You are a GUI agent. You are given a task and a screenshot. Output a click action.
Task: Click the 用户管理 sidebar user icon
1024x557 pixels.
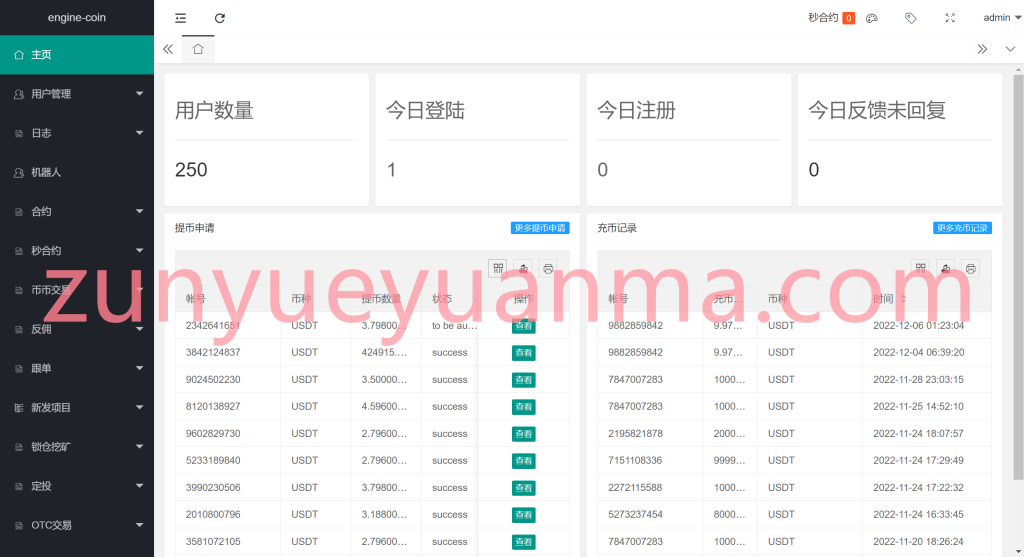[19, 94]
